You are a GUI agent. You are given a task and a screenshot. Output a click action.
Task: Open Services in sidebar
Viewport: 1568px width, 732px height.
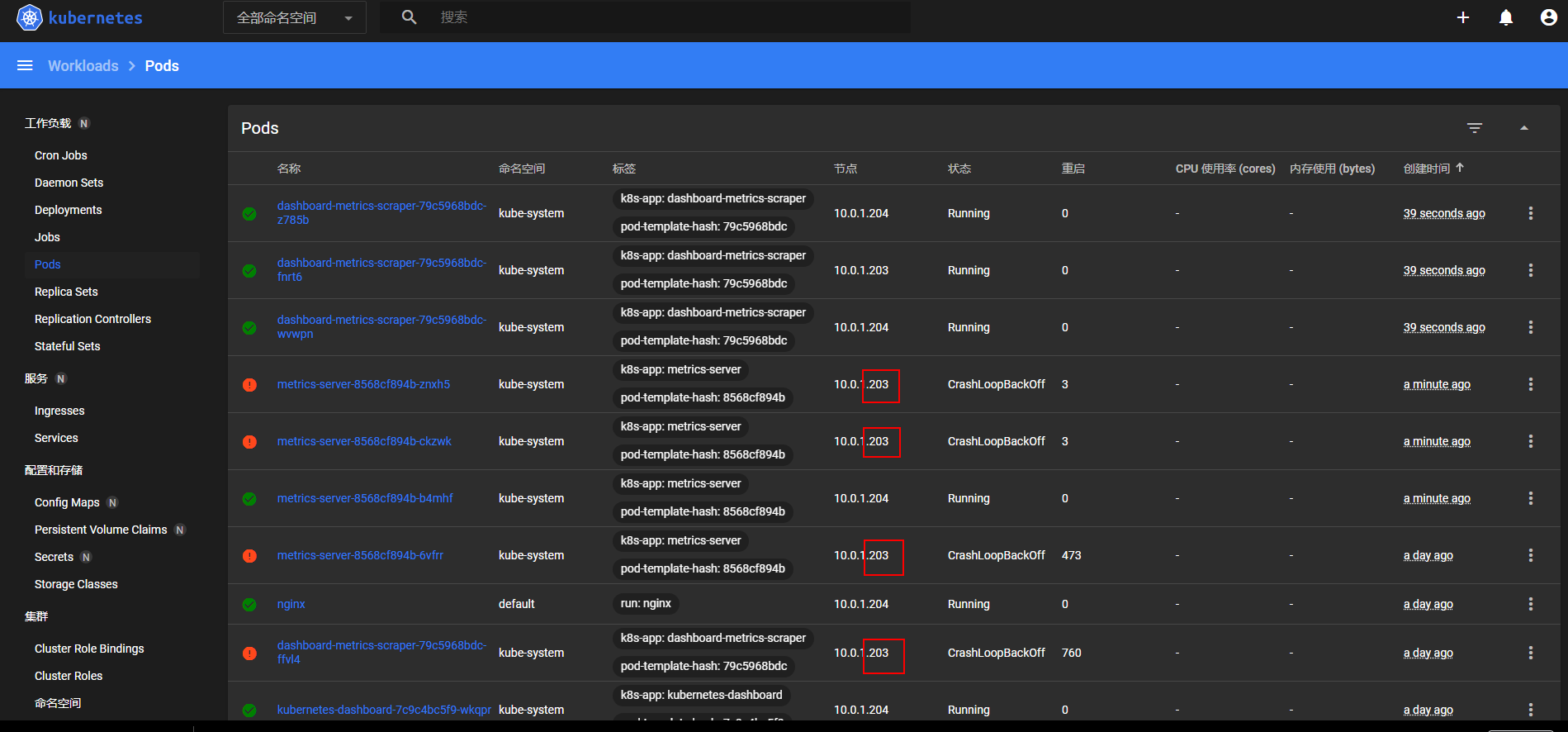[x=56, y=438]
